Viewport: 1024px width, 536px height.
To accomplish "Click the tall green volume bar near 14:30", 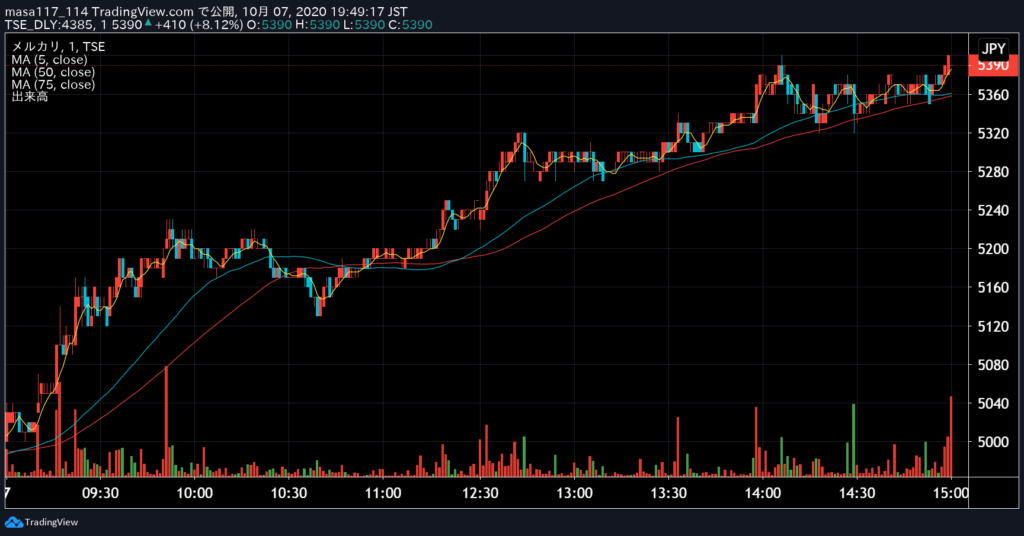I will [x=854, y=441].
